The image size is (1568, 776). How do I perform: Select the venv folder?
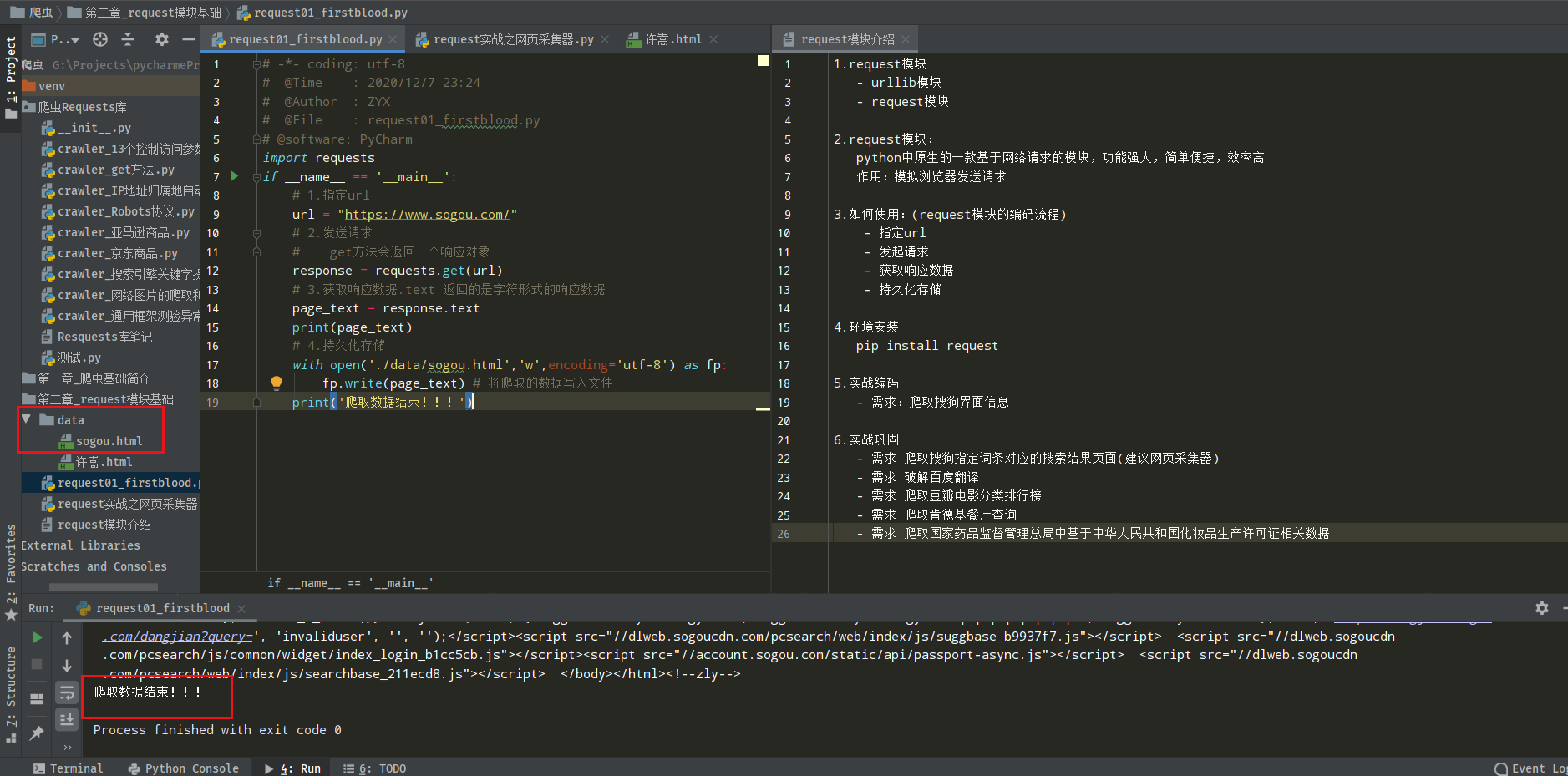[x=43, y=86]
